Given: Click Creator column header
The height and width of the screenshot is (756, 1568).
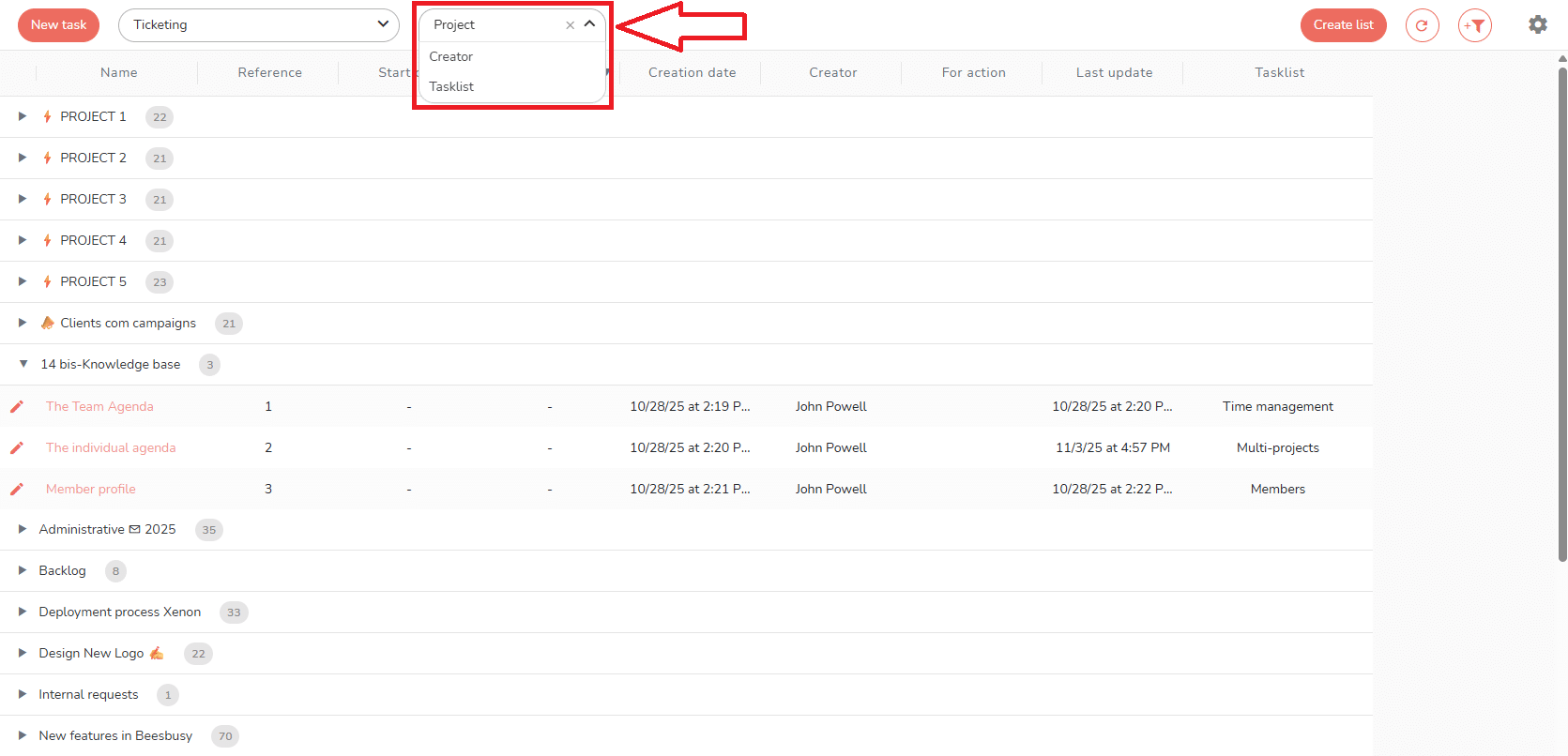Looking at the screenshot, I should tap(833, 72).
